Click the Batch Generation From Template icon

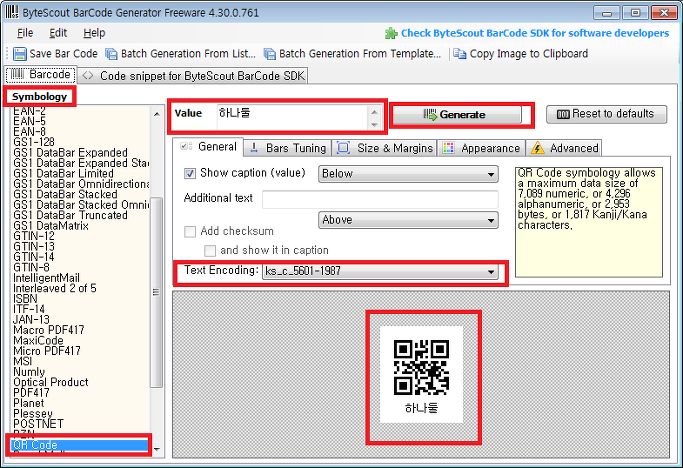[x=270, y=54]
